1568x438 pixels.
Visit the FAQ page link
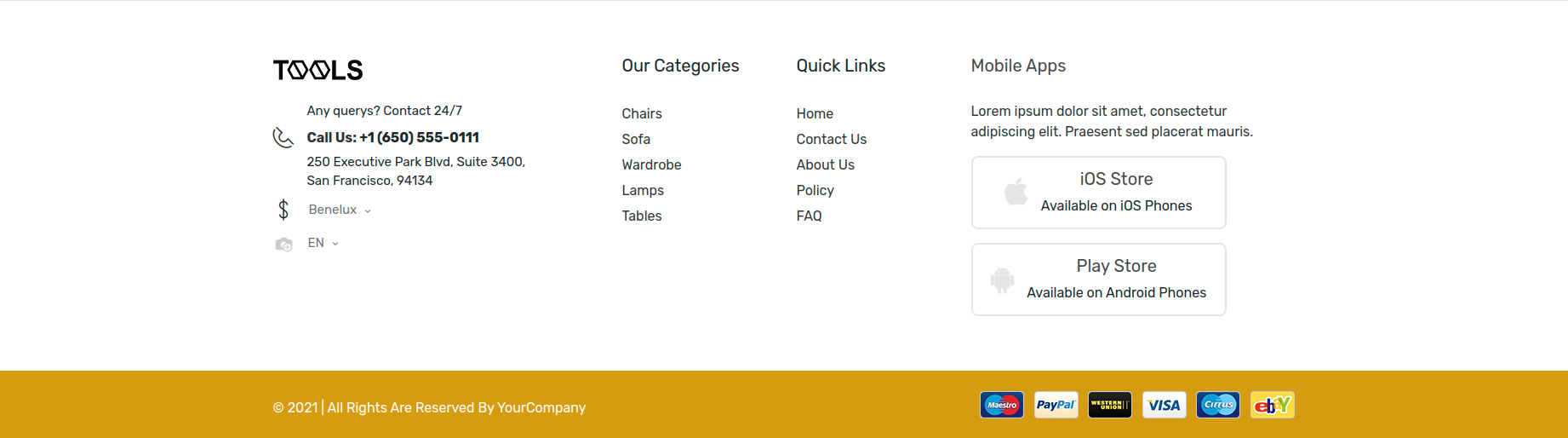point(810,216)
